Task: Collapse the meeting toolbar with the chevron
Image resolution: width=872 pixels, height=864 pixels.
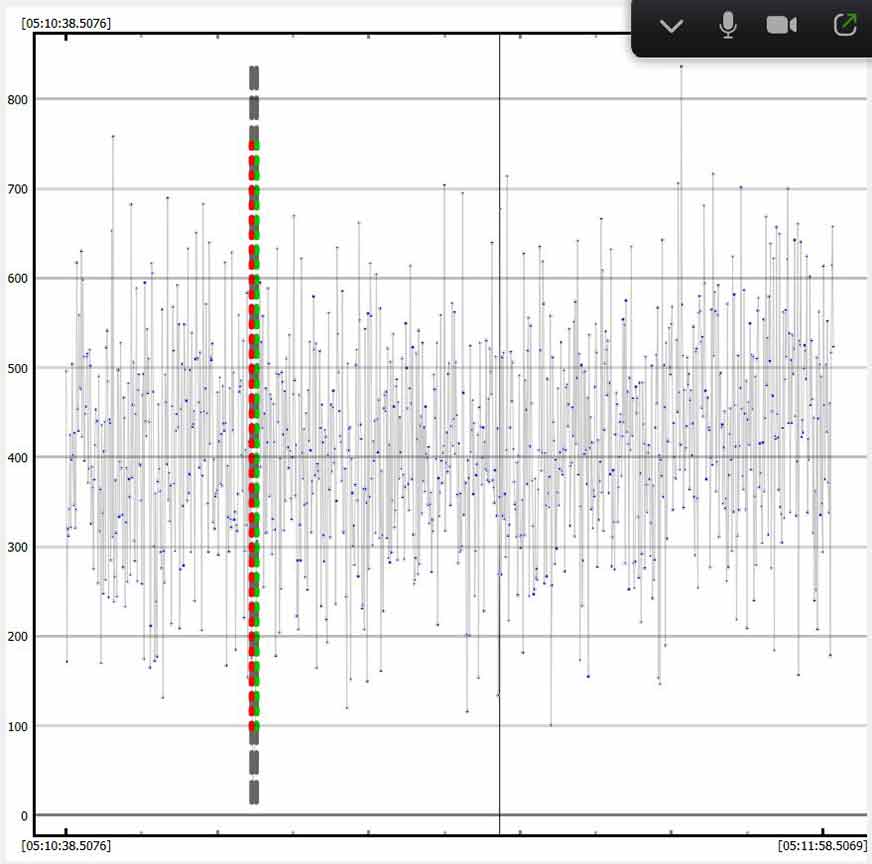Action: pos(671,26)
